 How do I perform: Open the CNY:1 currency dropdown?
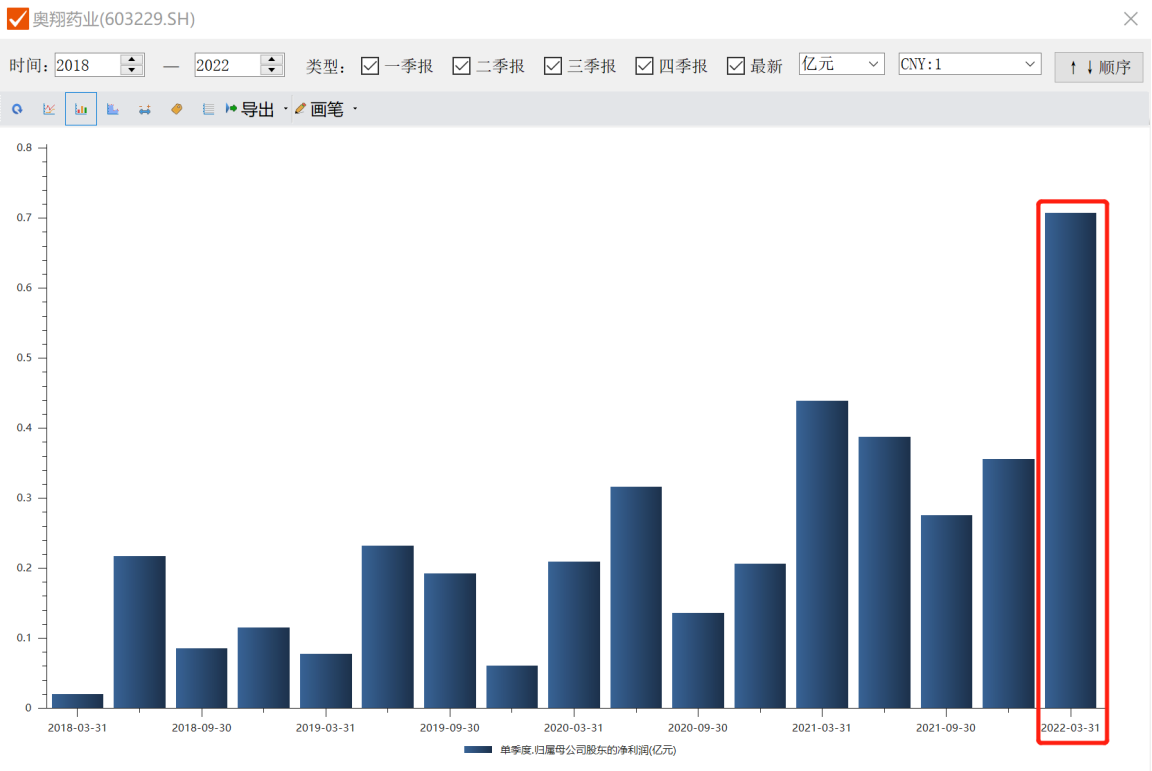pyautogui.click(x=969, y=64)
